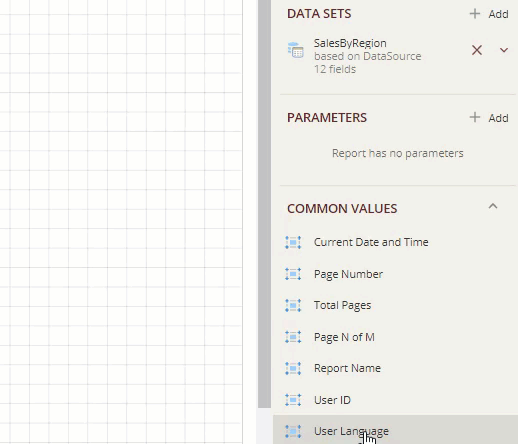
Task: Click the Page N of M icon
Action: [x=293, y=337]
